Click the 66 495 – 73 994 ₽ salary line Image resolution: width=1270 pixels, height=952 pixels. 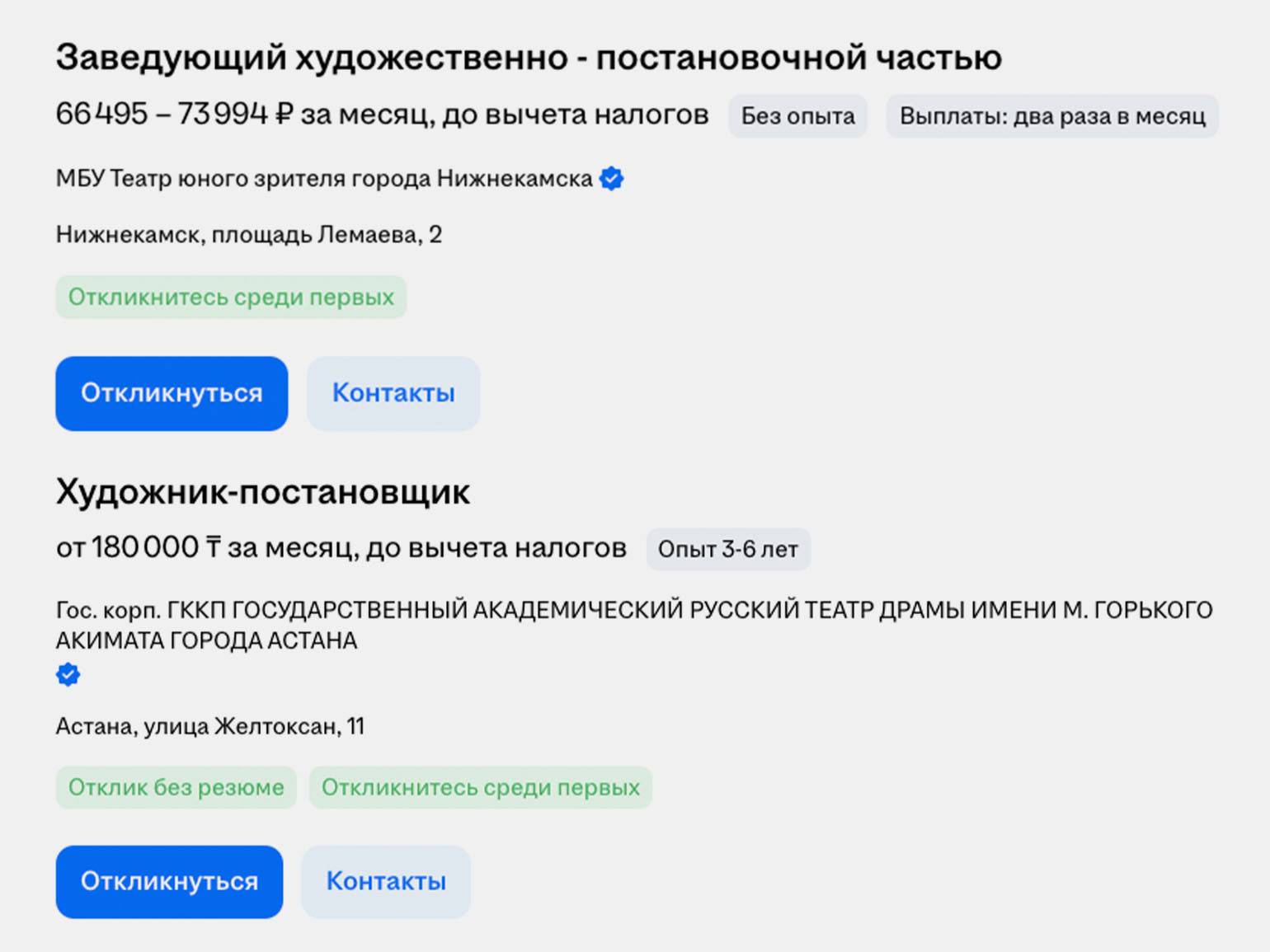click(381, 115)
